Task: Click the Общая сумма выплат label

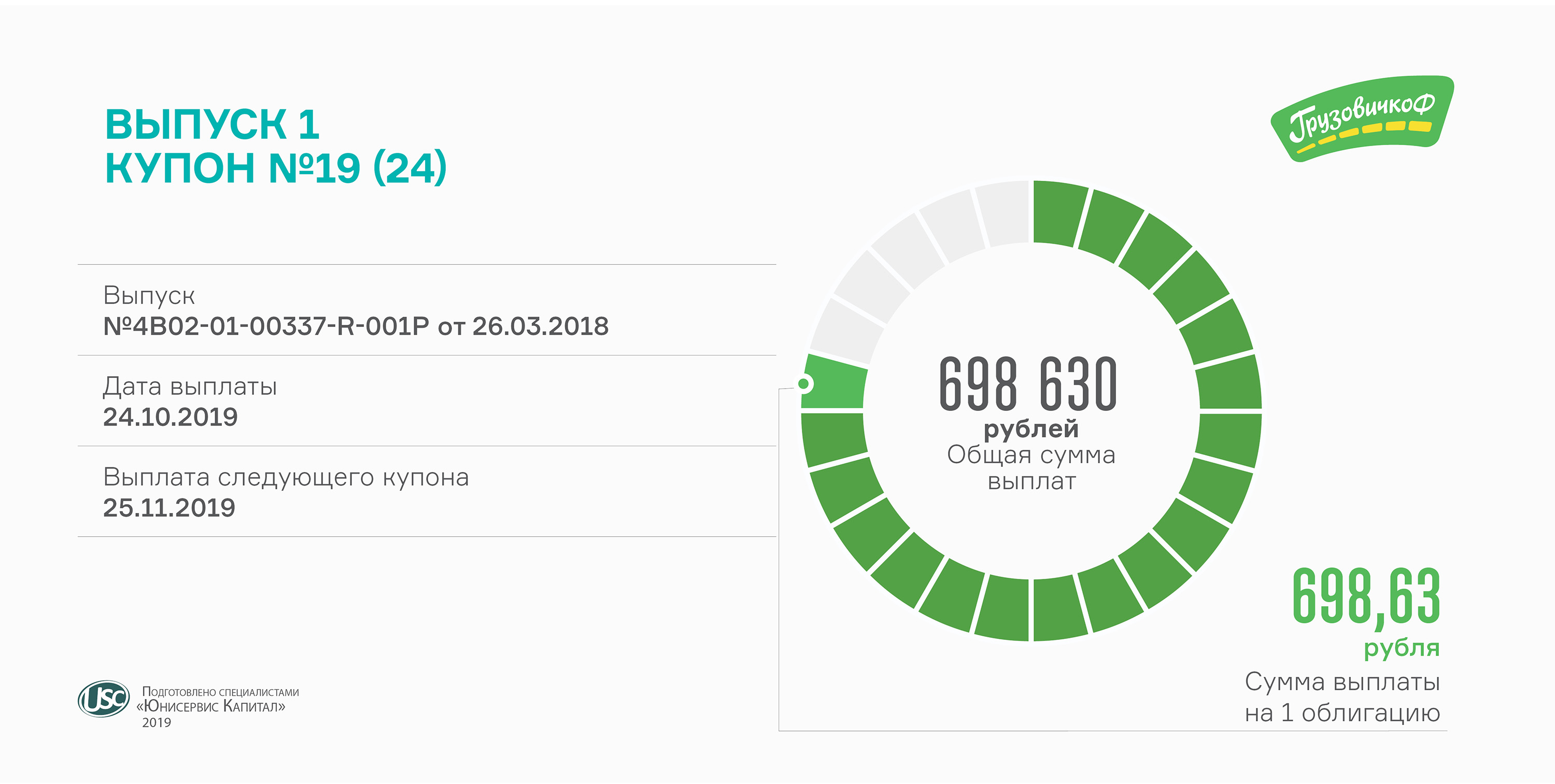Action: point(1031,468)
